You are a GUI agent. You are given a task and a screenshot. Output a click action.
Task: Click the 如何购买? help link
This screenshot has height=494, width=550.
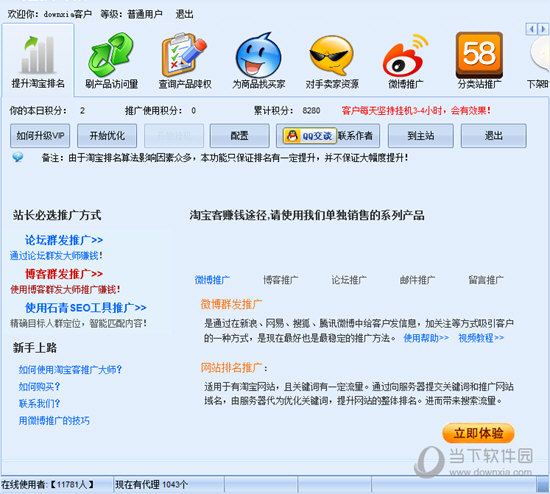tap(39, 387)
